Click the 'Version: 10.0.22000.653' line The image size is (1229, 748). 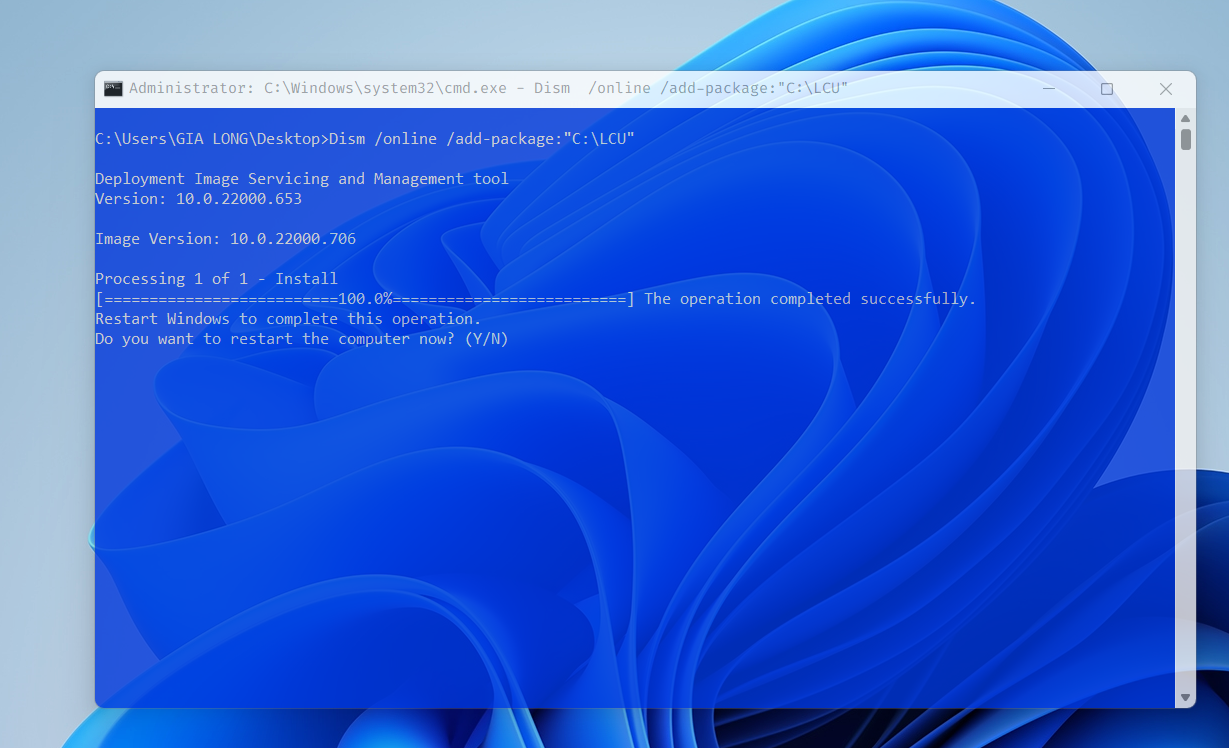point(198,199)
